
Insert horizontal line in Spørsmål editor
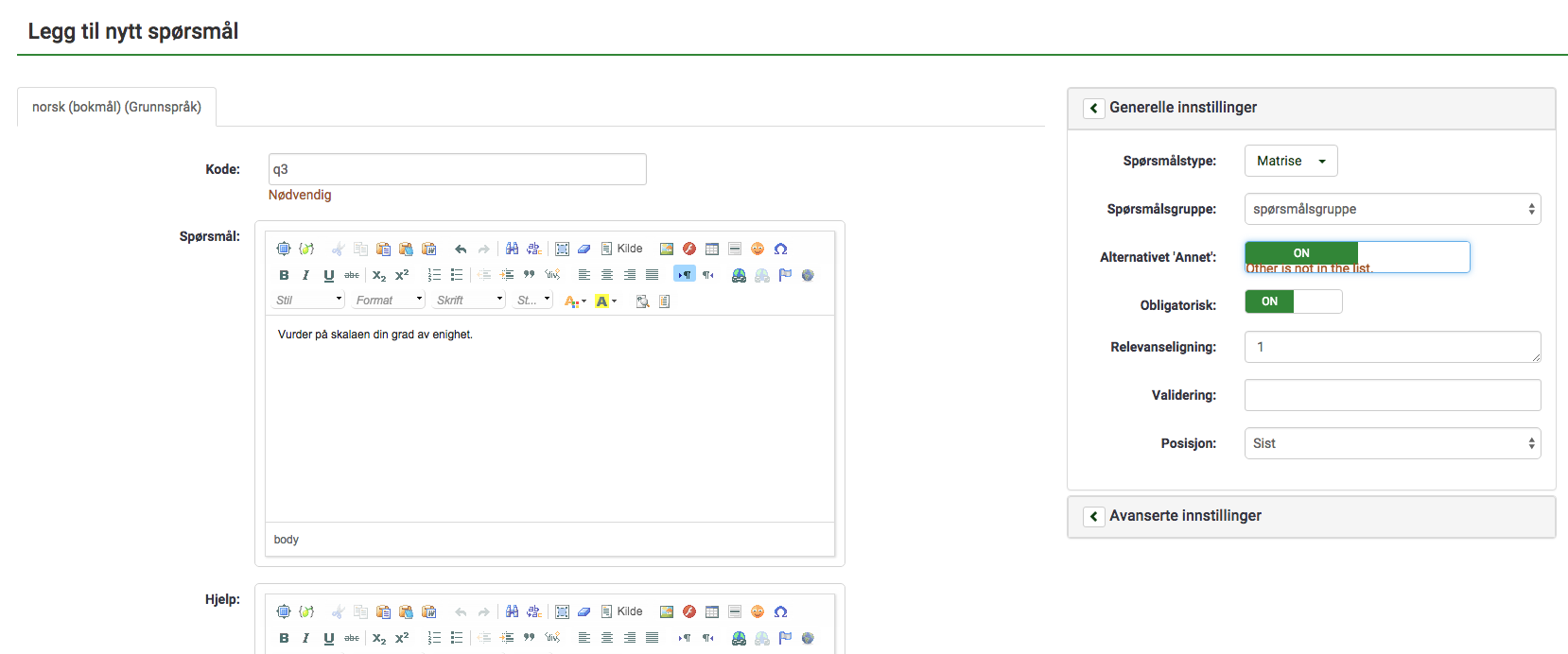tap(735, 249)
